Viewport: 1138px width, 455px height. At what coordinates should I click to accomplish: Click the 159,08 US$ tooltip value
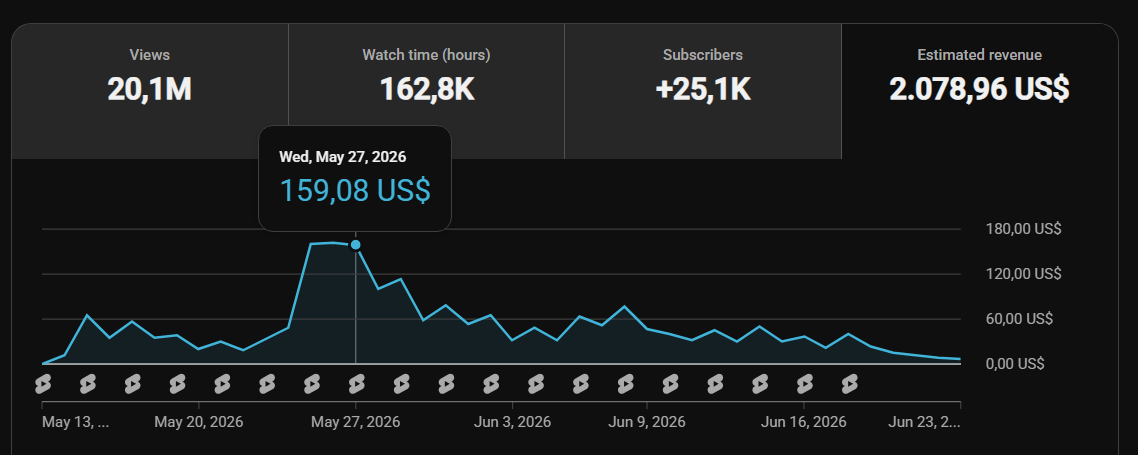pos(355,190)
